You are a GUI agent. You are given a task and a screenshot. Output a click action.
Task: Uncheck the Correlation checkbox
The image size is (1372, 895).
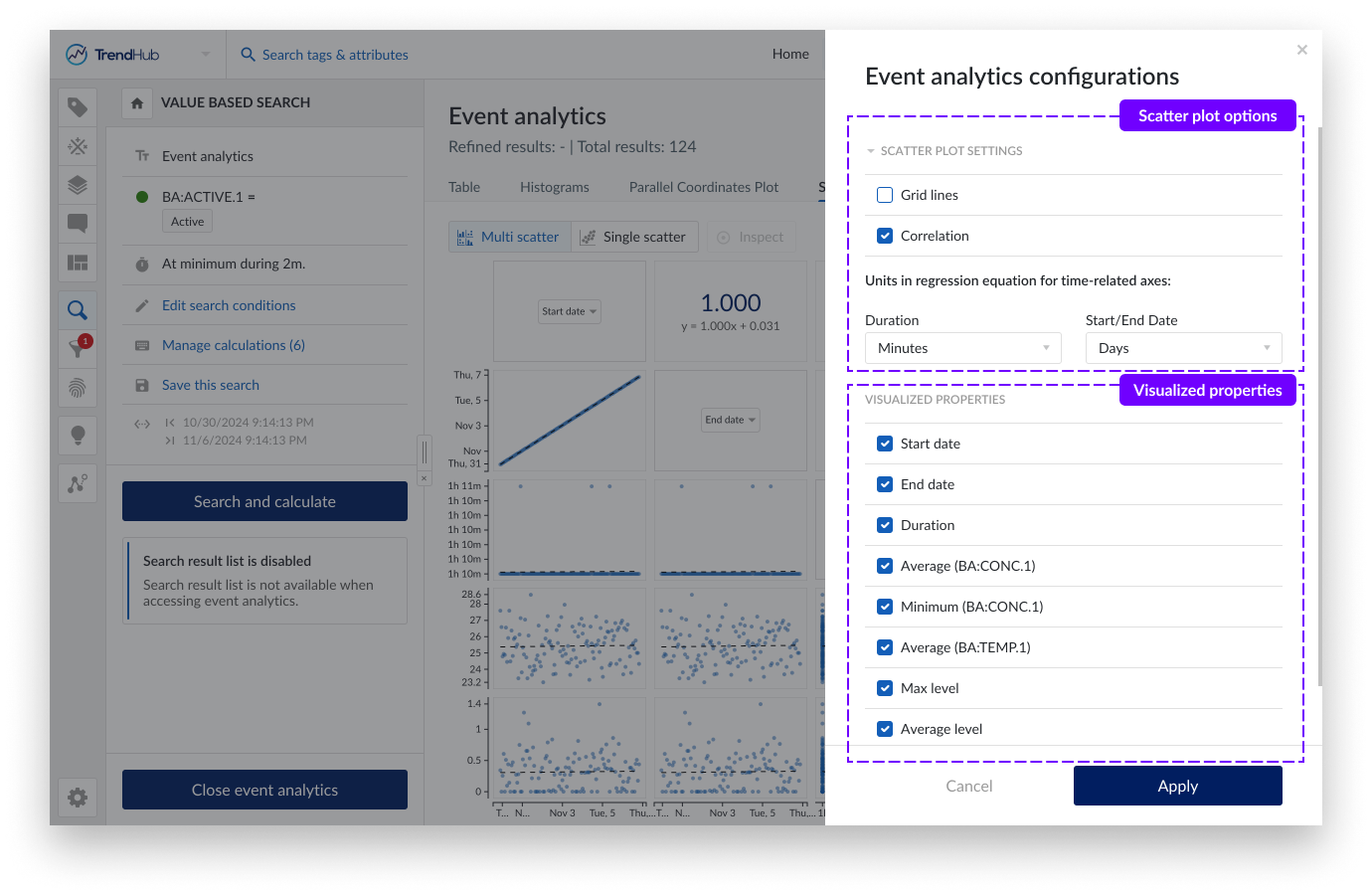tap(885, 236)
